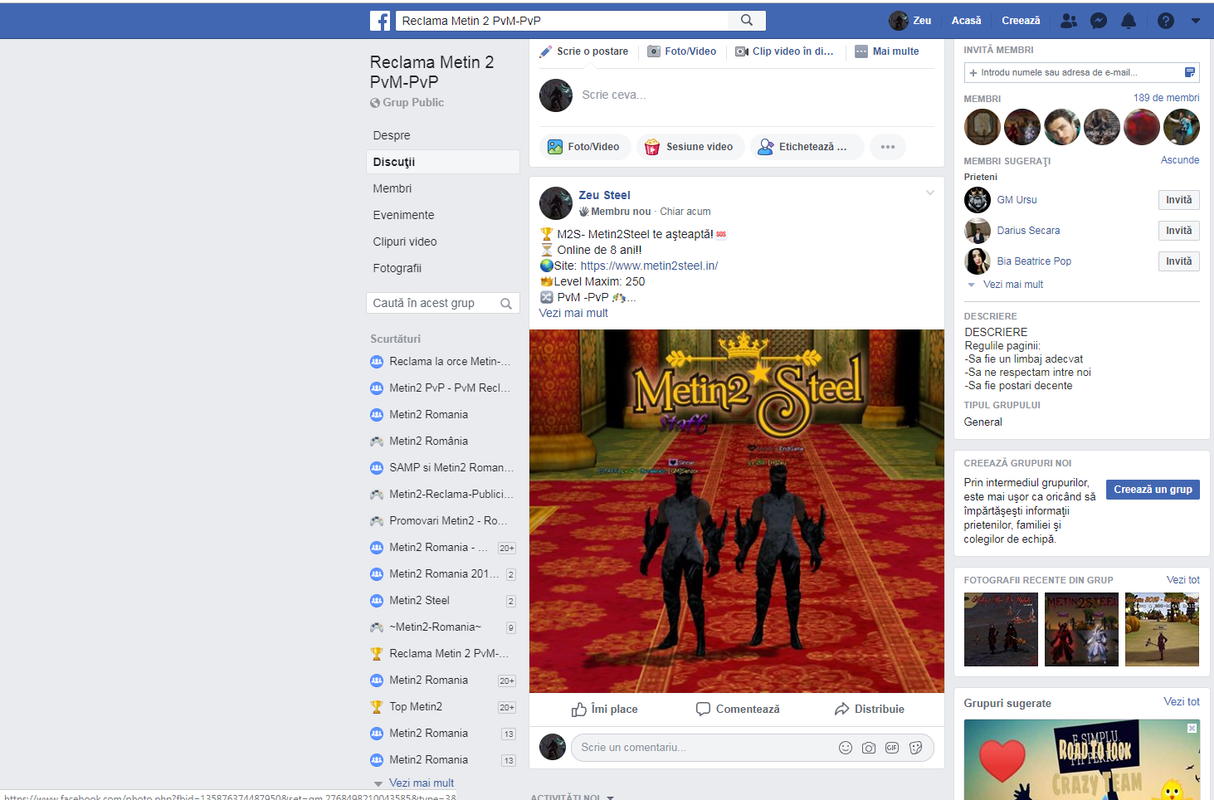Attach photo to comment camera icon
The image size is (1214, 800).
869,747
